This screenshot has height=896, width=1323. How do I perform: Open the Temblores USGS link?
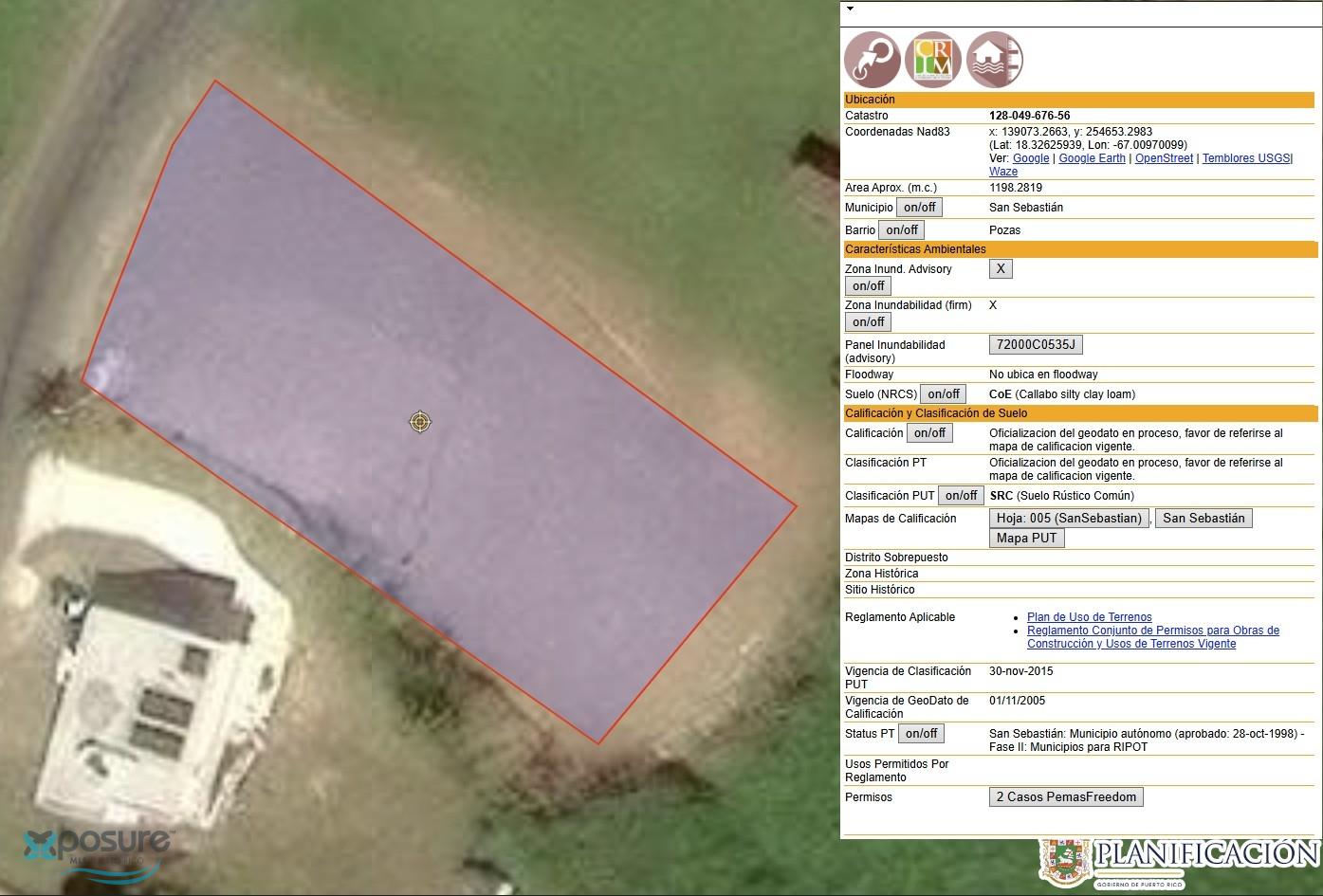(x=1245, y=158)
